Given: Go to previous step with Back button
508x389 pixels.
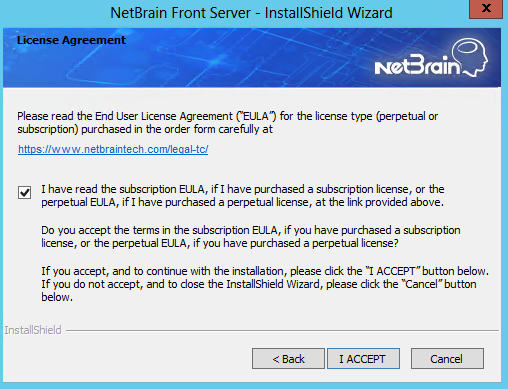Looking at the screenshot, I should coord(288,359).
